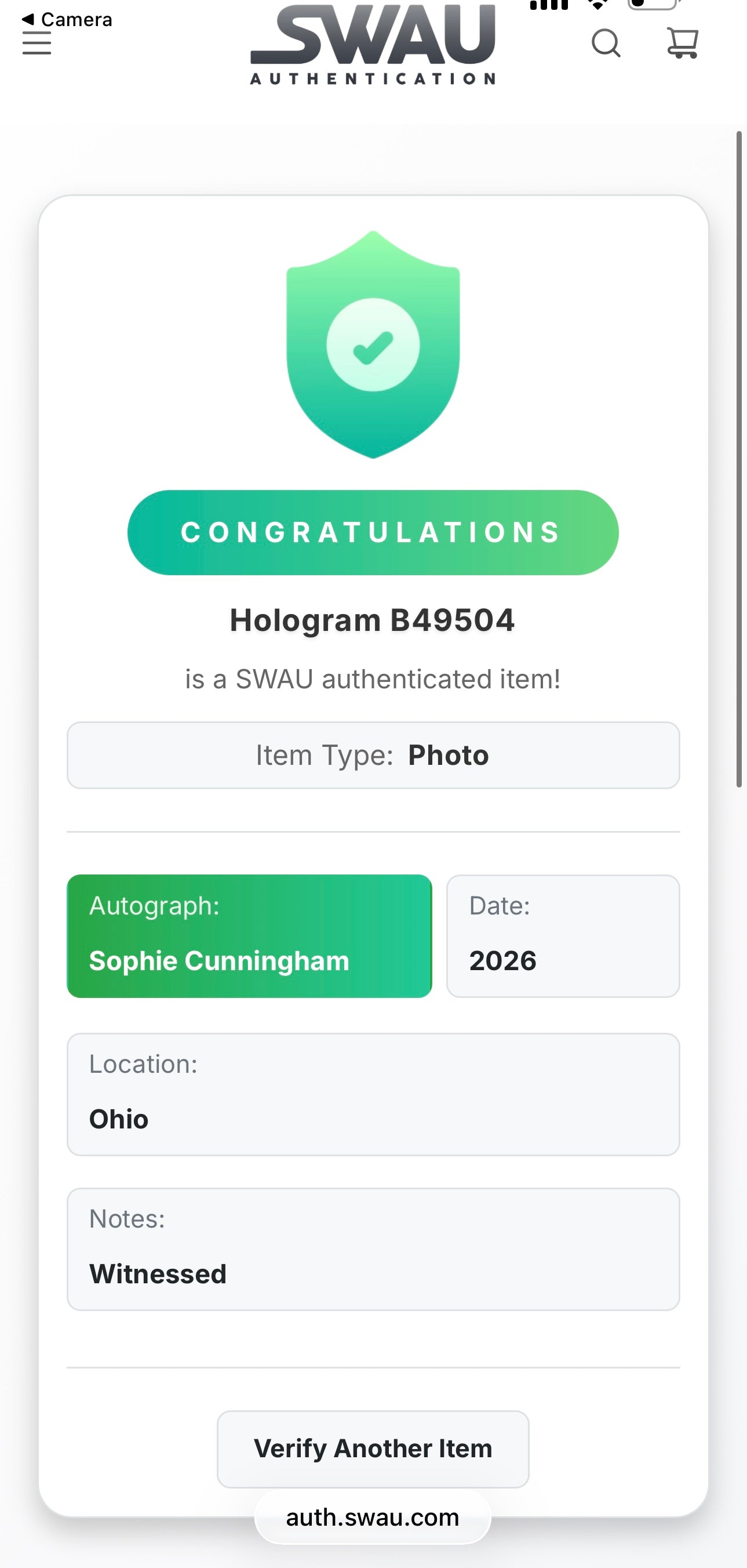Image resolution: width=747 pixels, height=1568 pixels.
Task: Tap the search magnifier icon
Action: coord(607,43)
